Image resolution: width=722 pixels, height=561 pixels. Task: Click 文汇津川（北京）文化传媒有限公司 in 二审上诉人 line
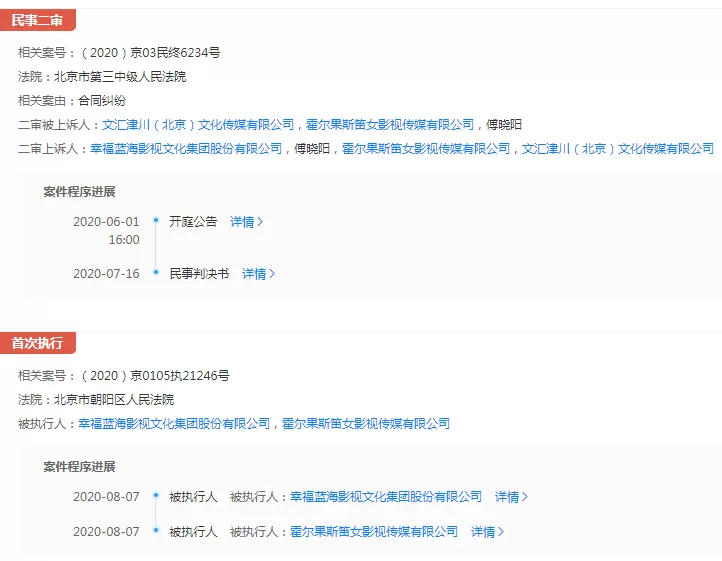tap(617, 149)
